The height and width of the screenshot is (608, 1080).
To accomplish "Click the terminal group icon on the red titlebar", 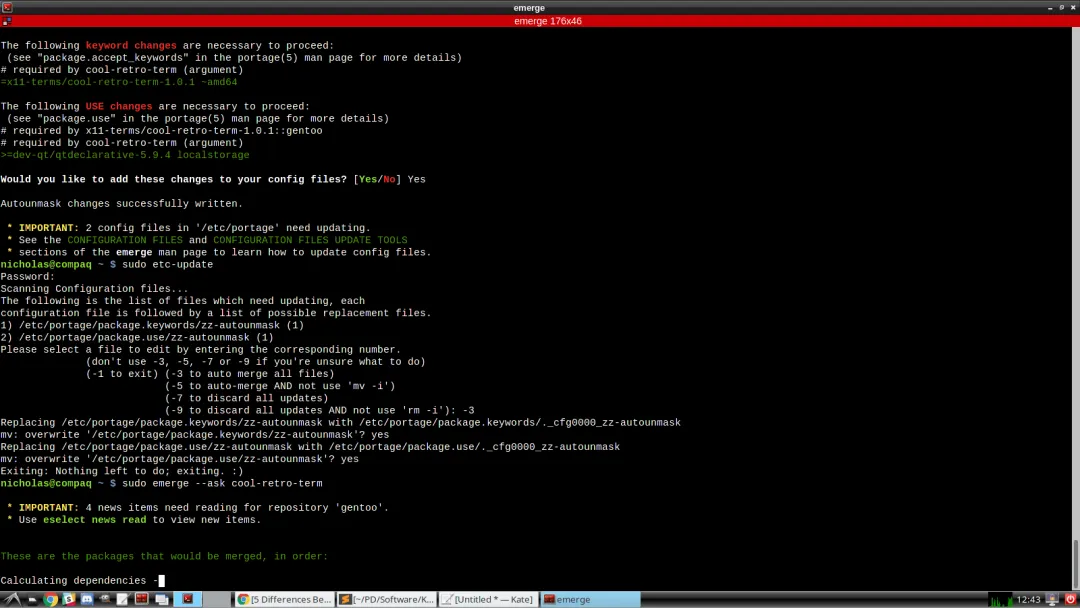I will 6,21.
